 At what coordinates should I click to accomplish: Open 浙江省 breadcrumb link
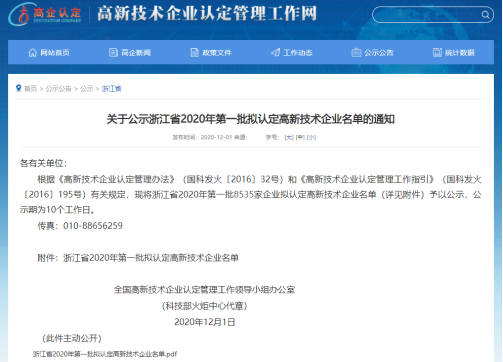click(x=111, y=89)
